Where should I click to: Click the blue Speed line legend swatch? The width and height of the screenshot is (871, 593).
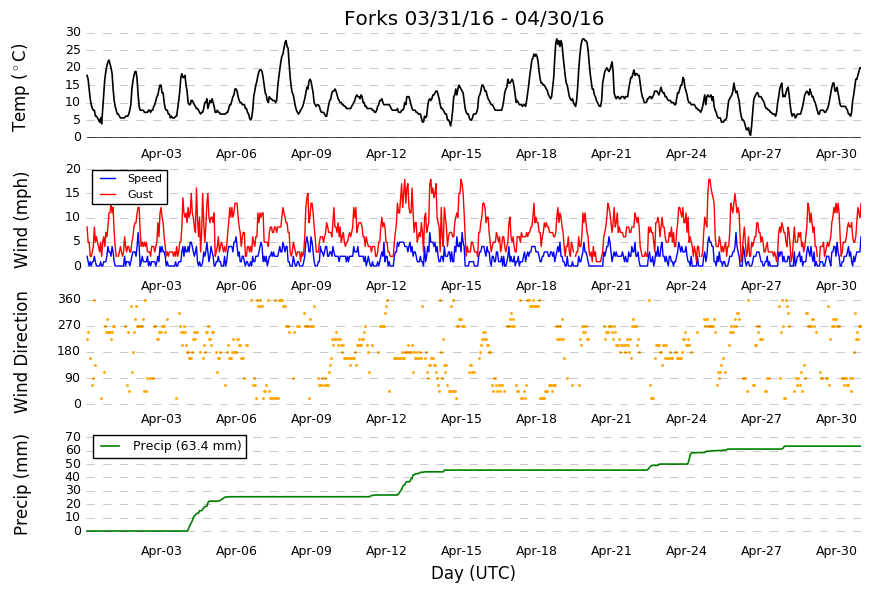[108, 179]
